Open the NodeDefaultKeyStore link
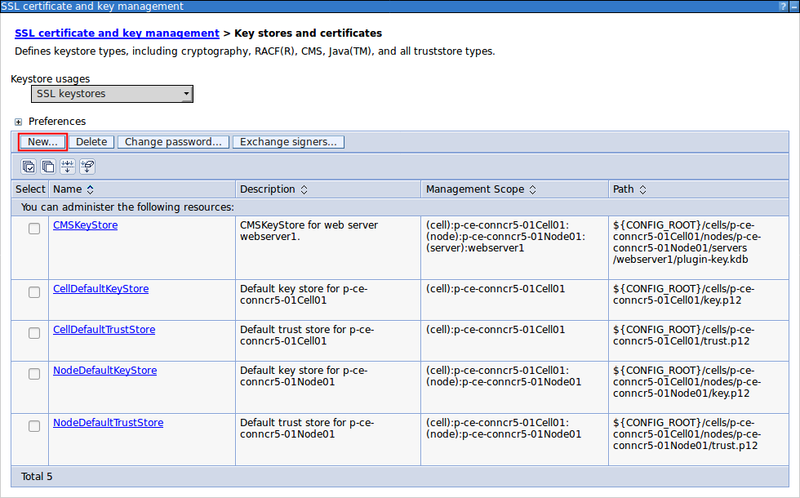This screenshot has width=800, height=498. click(x=104, y=370)
